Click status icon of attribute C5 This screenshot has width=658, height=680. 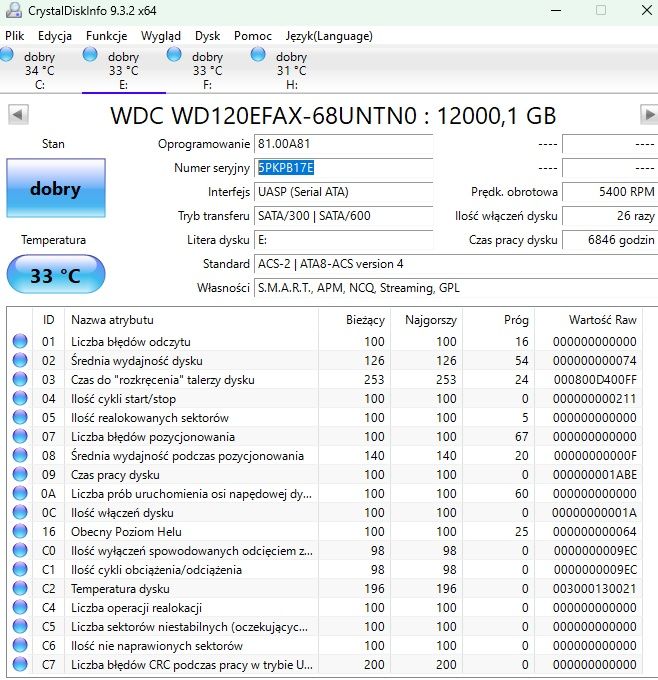(x=20, y=627)
